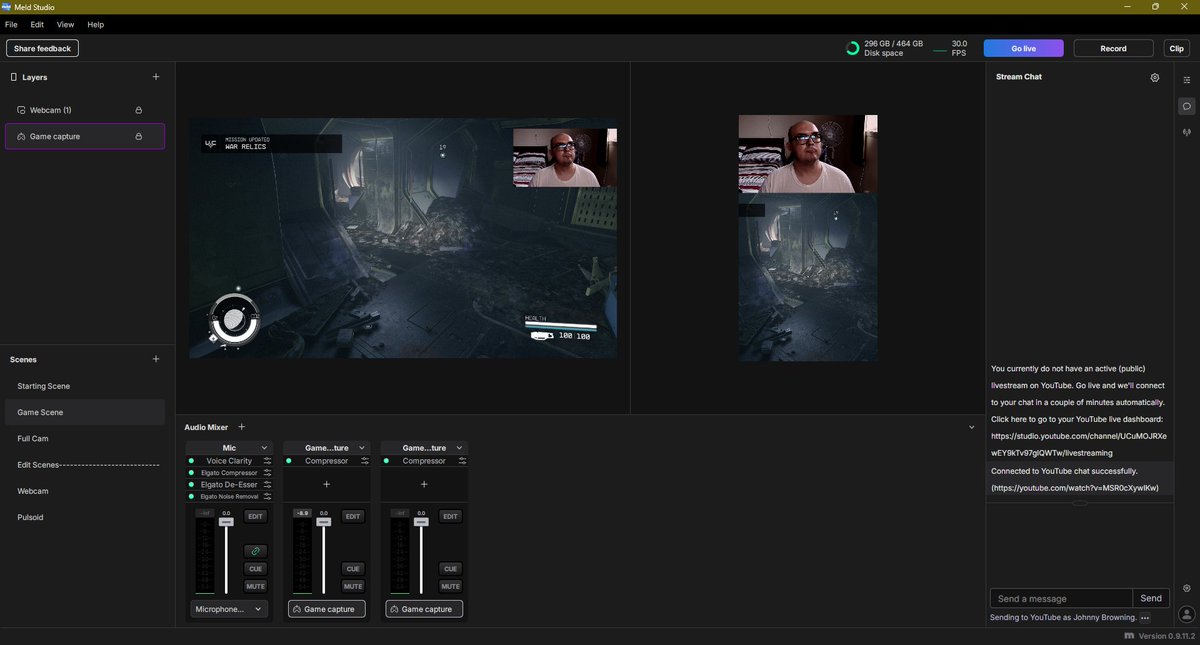Click the Layers panel header icon
The height and width of the screenshot is (645, 1200).
tap(13, 77)
